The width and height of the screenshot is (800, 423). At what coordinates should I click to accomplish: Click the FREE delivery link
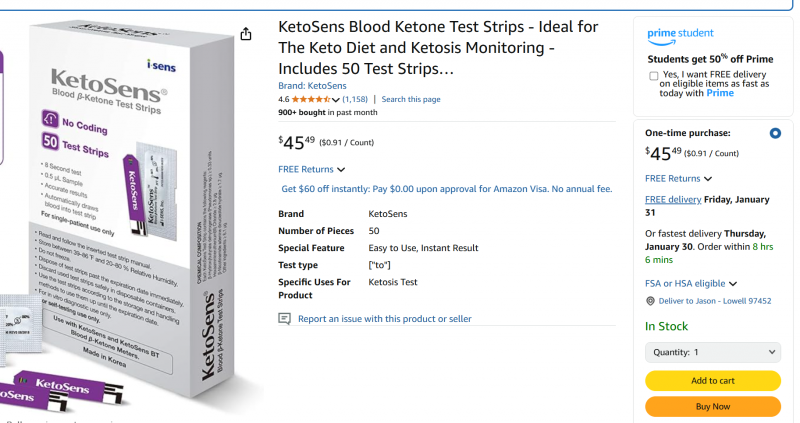[x=673, y=200]
